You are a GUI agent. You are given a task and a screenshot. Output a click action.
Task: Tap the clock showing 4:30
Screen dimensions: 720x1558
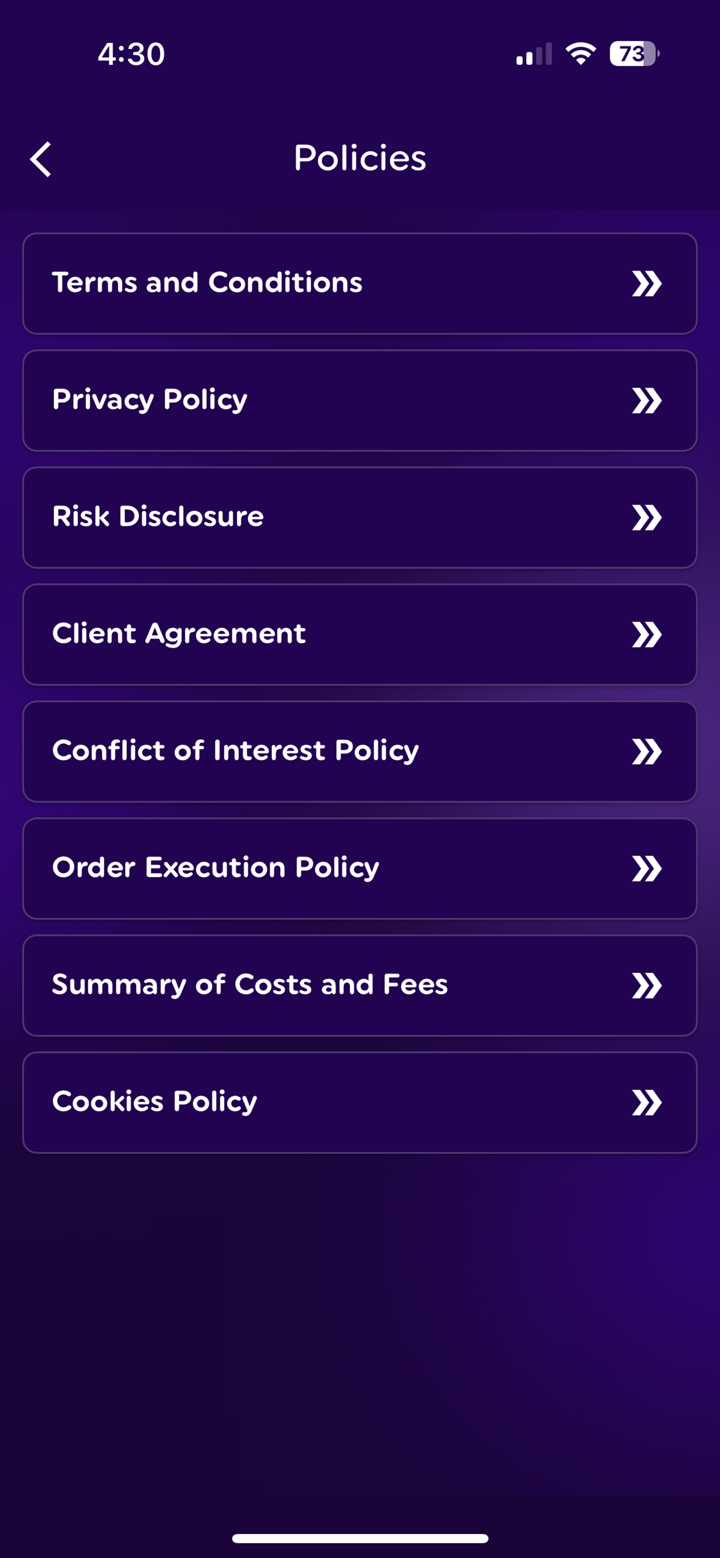point(131,54)
